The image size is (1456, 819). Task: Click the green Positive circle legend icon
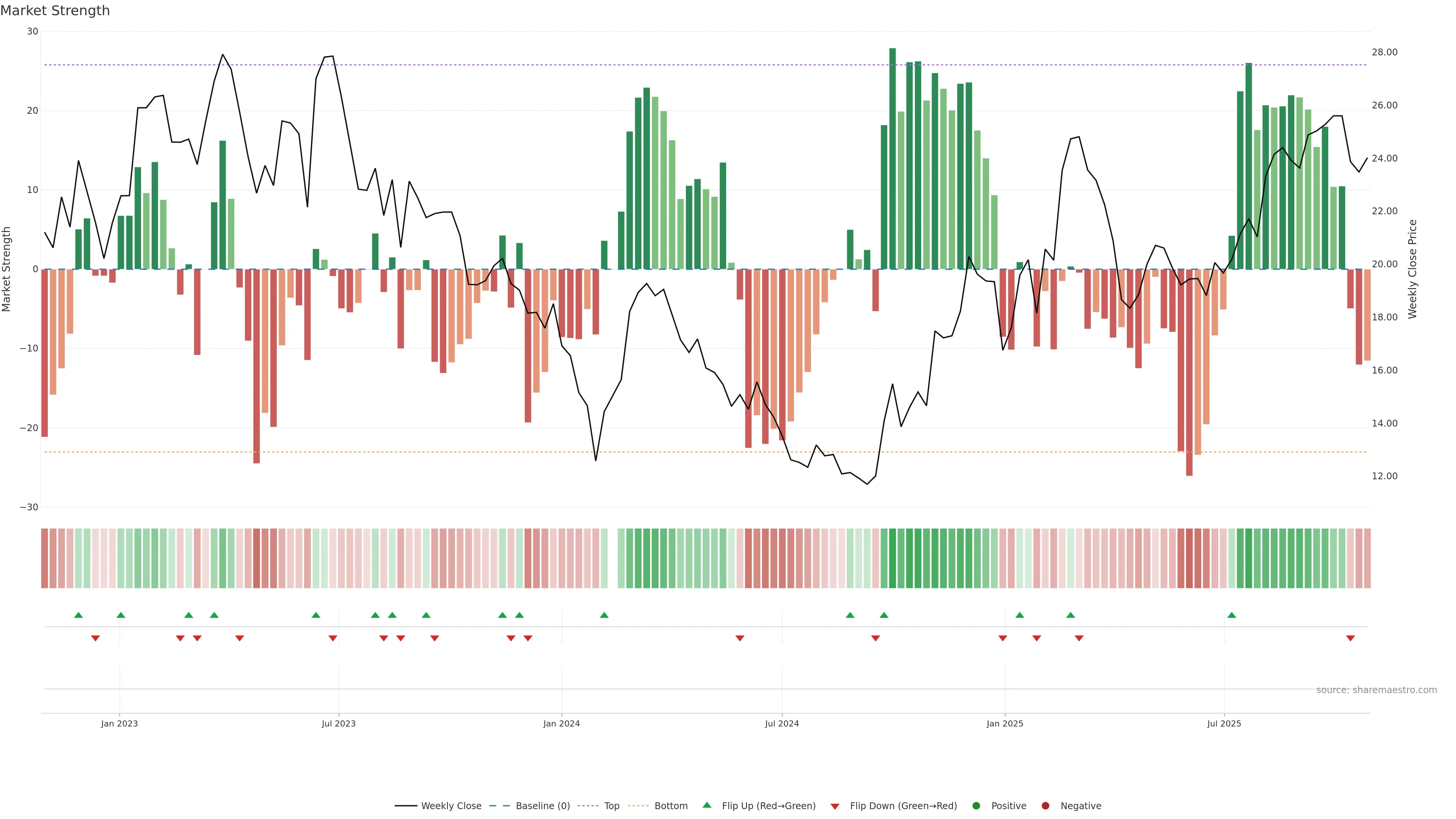click(x=976, y=805)
